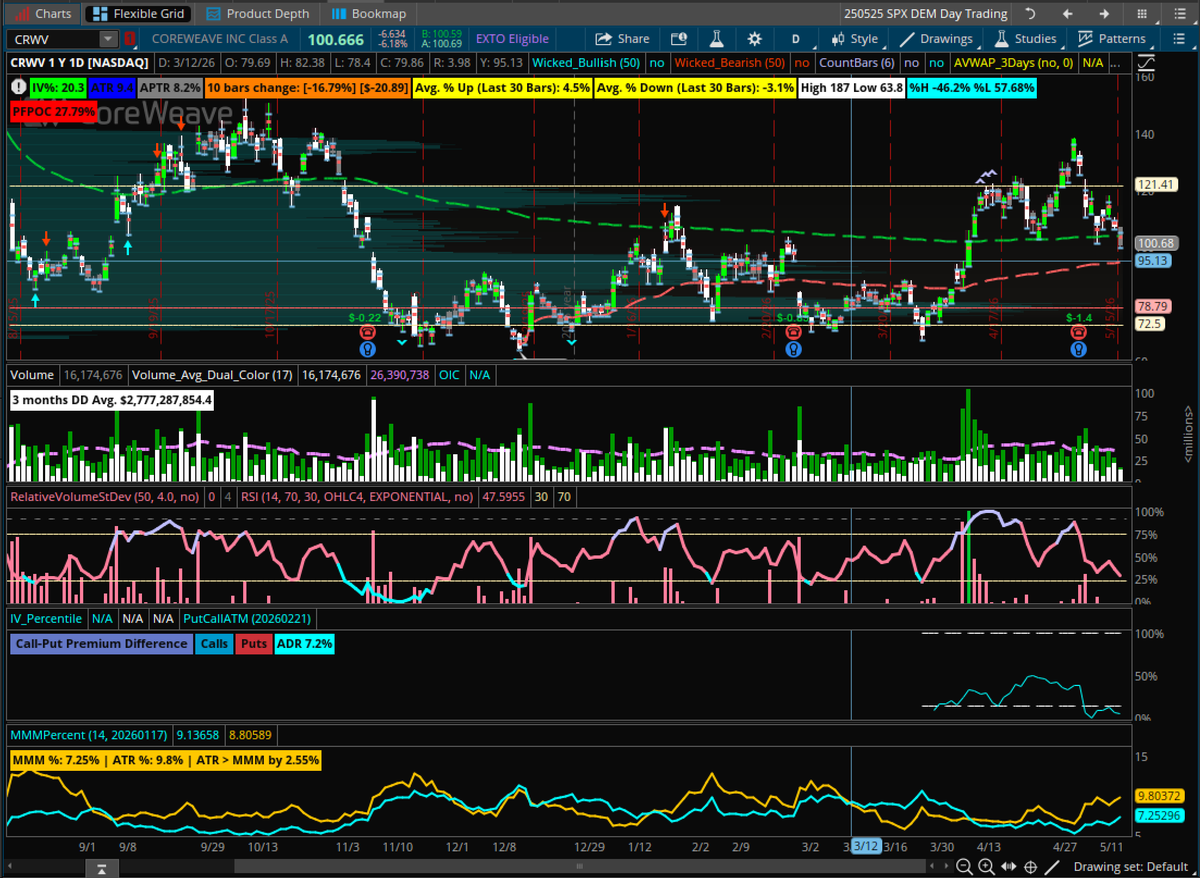Click the EXTO Eligible label
This screenshot has height=878, width=1200.
coord(513,39)
